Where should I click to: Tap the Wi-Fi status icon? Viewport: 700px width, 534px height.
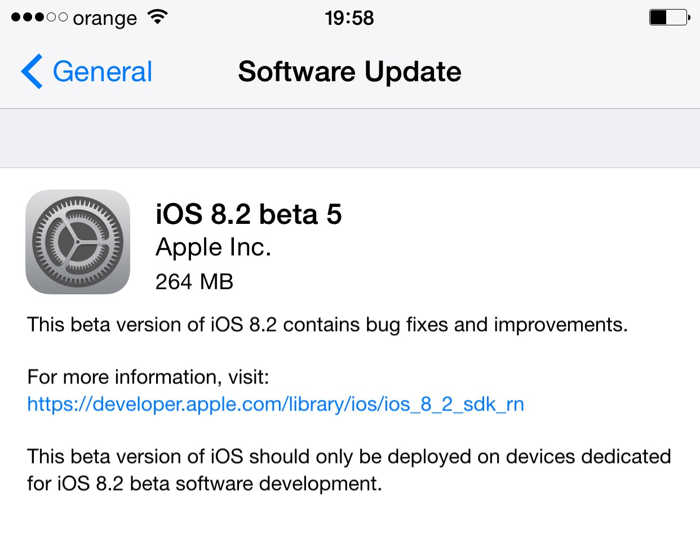pyautogui.click(x=157, y=17)
